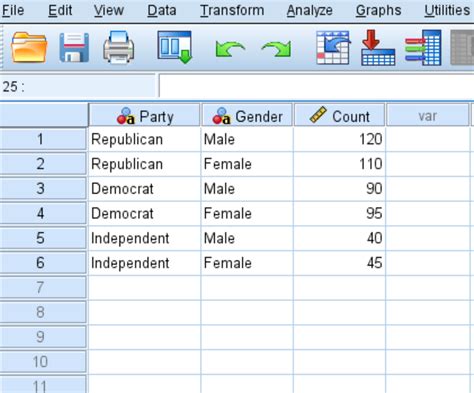Open the Analyze menu

click(x=310, y=10)
